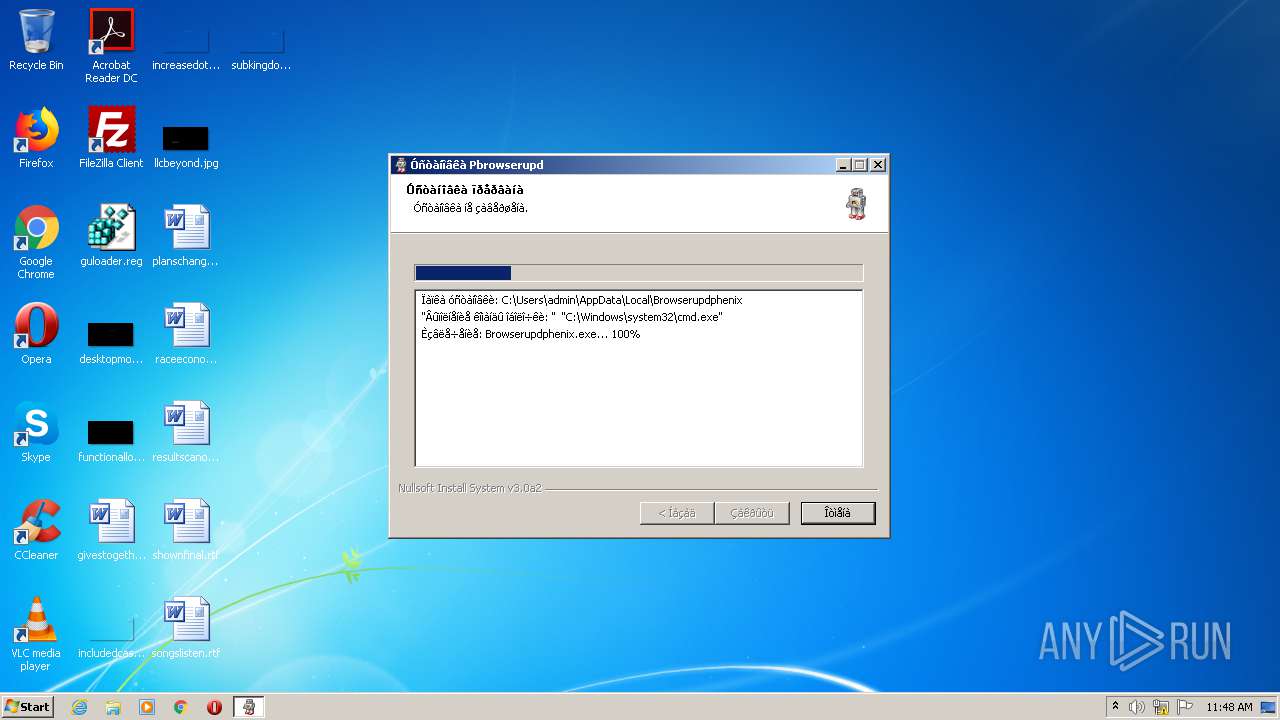
Task: Open Firefox desktop shortcut
Action: coord(36,138)
